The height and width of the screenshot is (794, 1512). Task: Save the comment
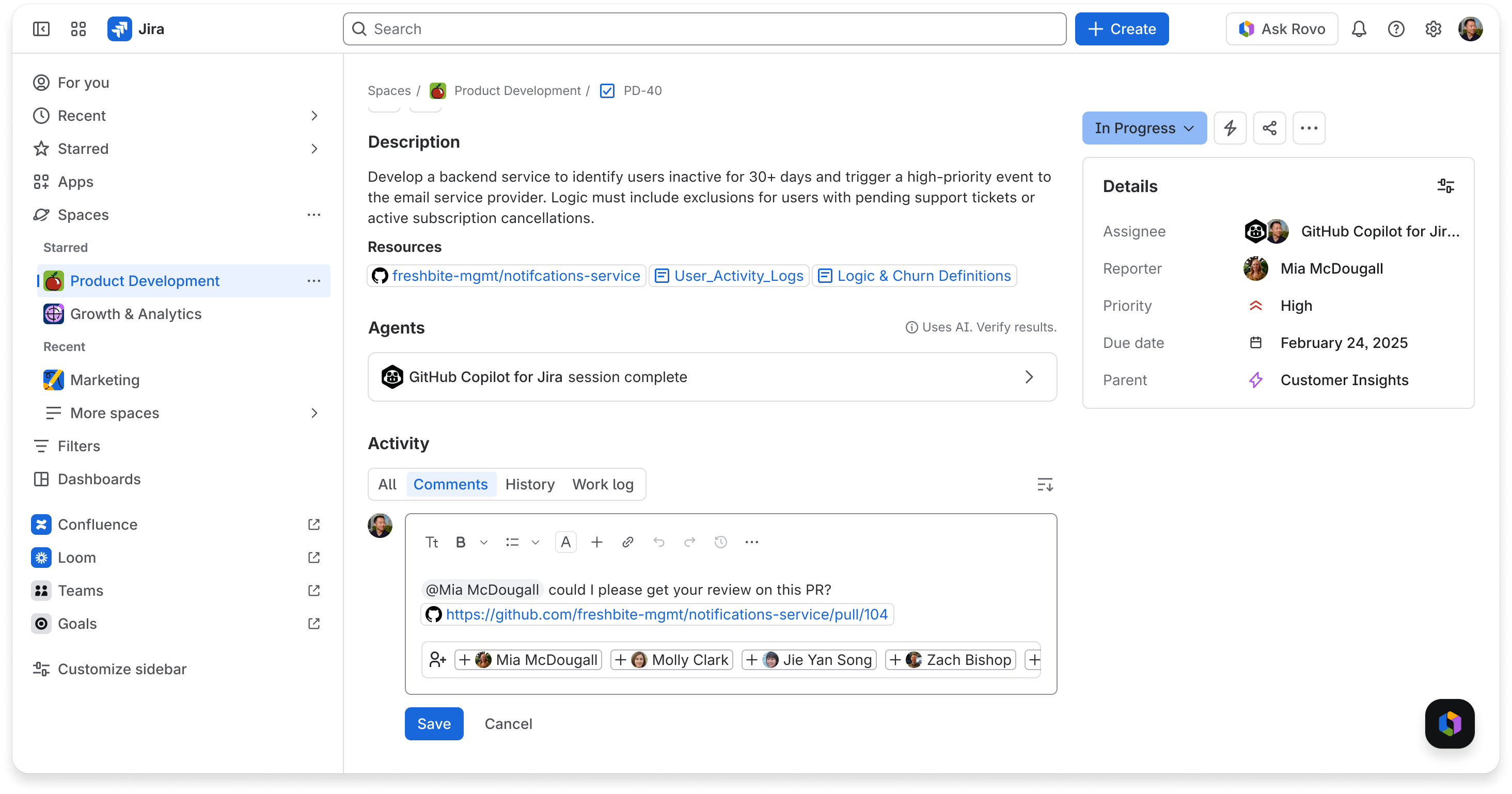[434, 724]
